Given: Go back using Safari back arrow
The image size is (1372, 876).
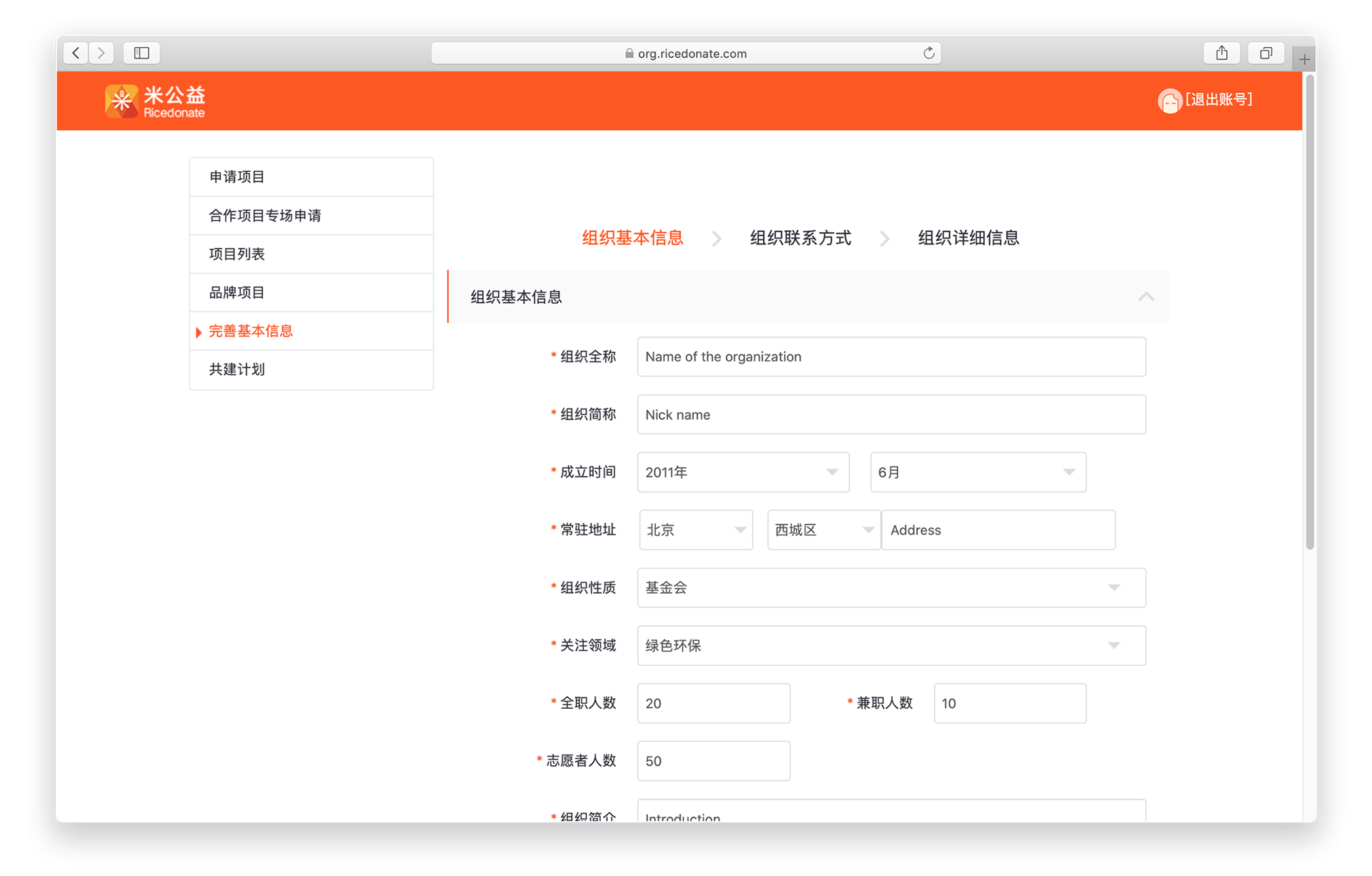Looking at the screenshot, I should point(76,53).
